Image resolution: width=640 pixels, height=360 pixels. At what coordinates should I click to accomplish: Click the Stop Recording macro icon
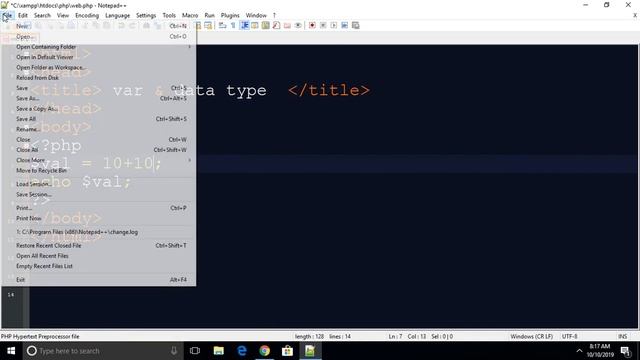[x=323, y=25]
